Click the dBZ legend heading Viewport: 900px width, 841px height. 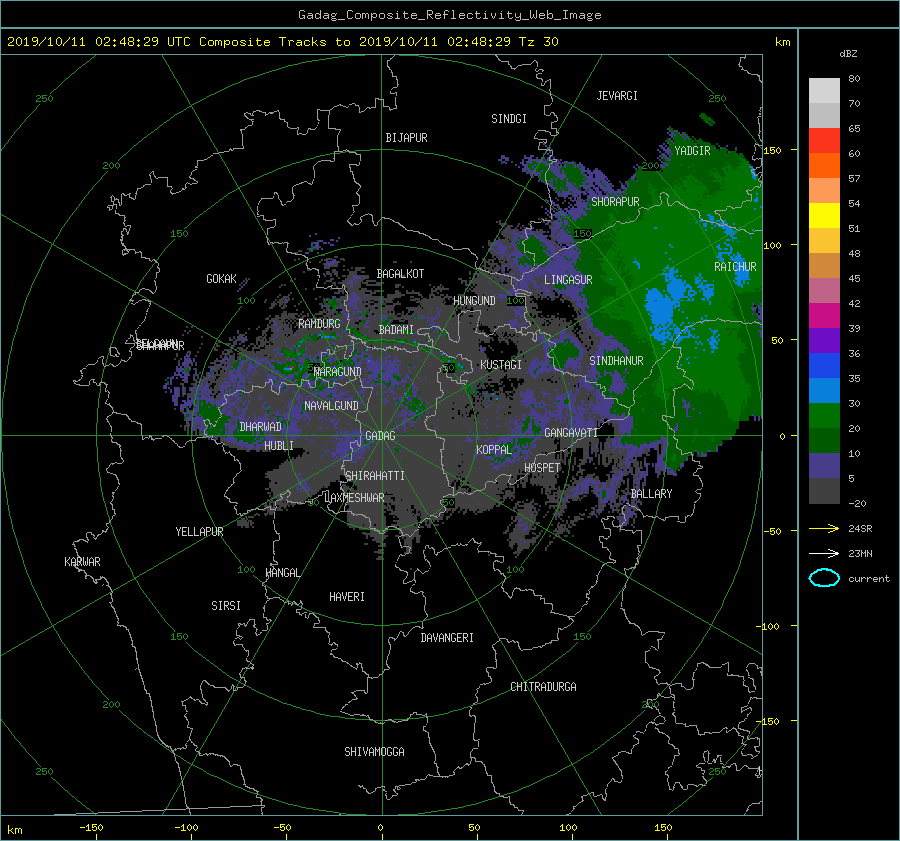click(x=848, y=54)
